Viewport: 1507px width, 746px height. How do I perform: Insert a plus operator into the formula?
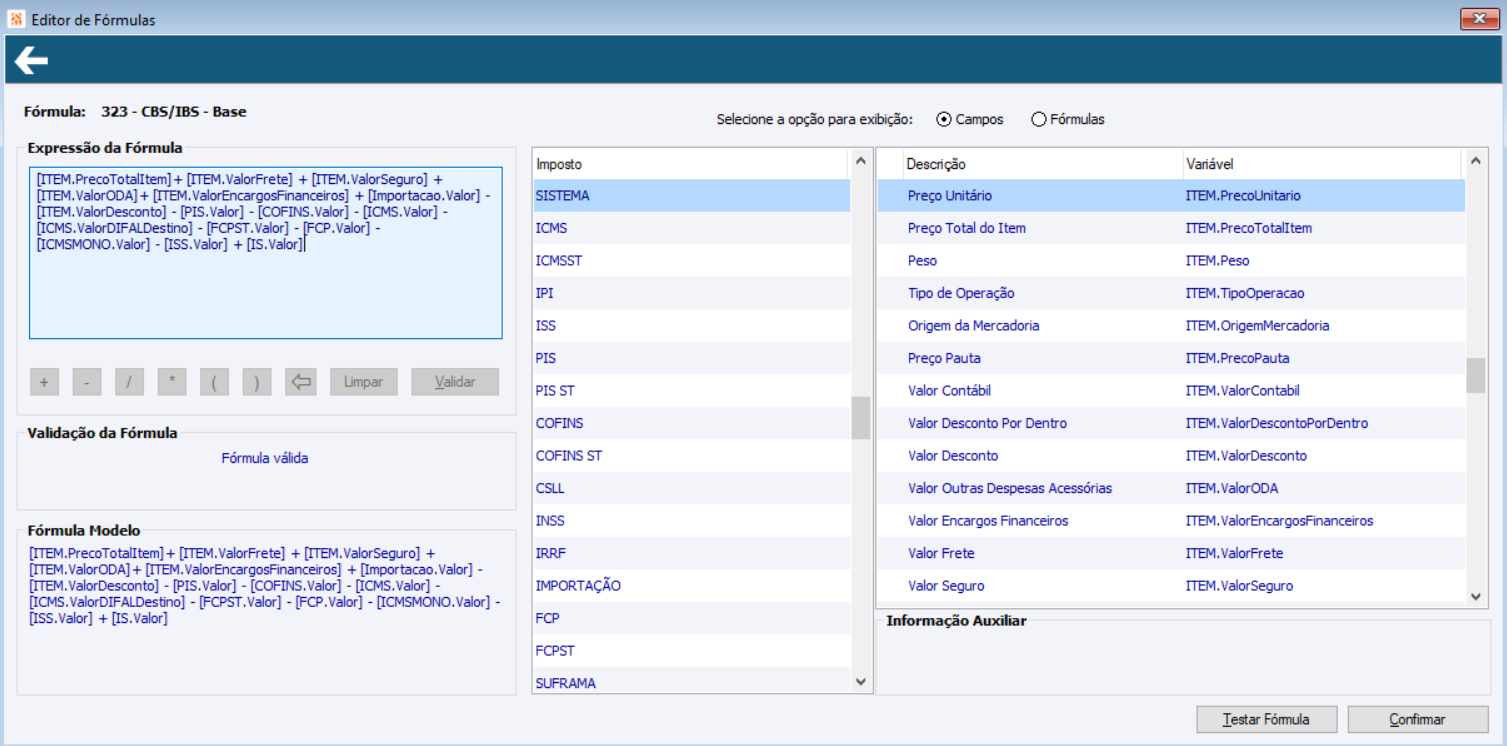(x=44, y=382)
